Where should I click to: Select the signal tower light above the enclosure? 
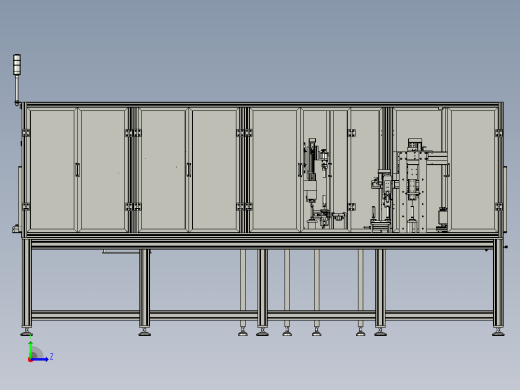(17, 65)
